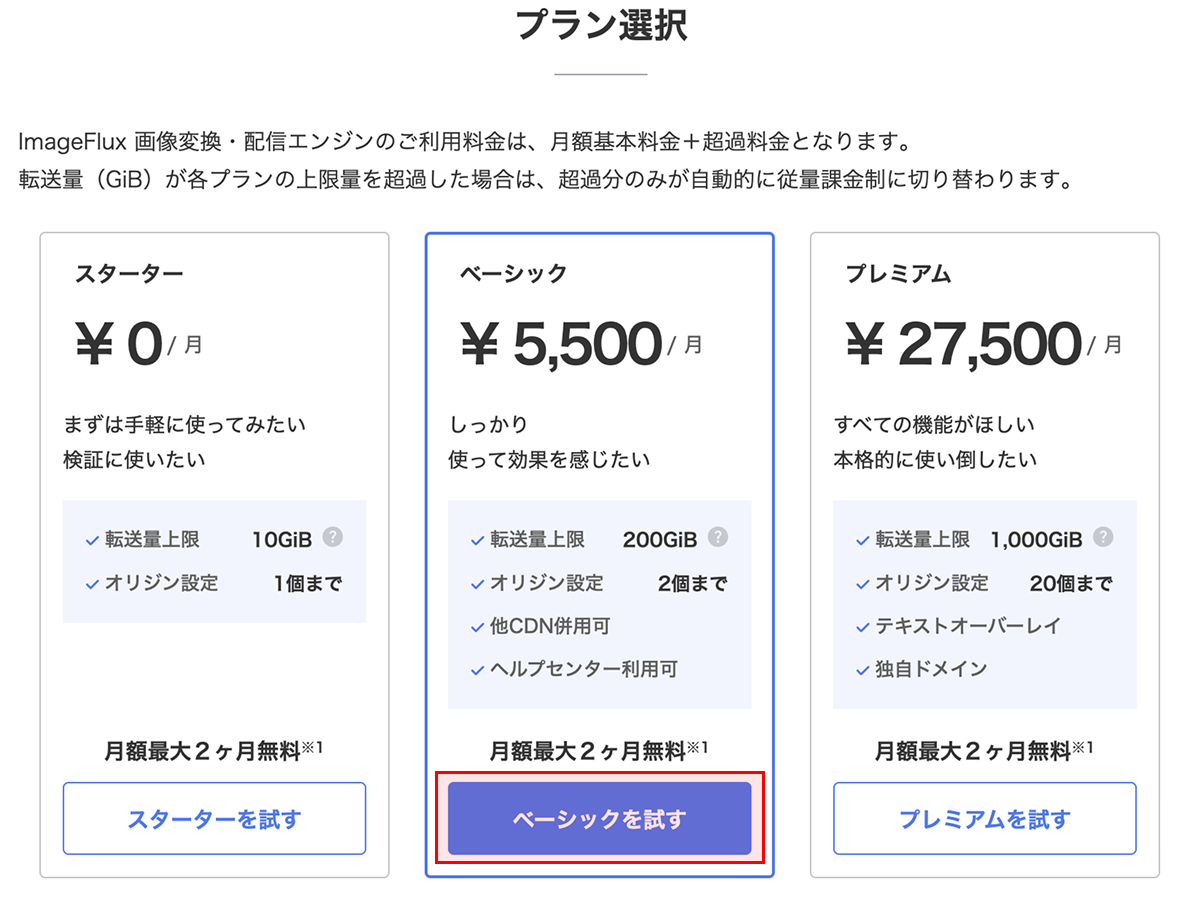The width and height of the screenshot is (1182, 903).
Task: Click the help icon next to Starter's 10GiB limit
Action: pyautogui.click(x=333, y=538)
